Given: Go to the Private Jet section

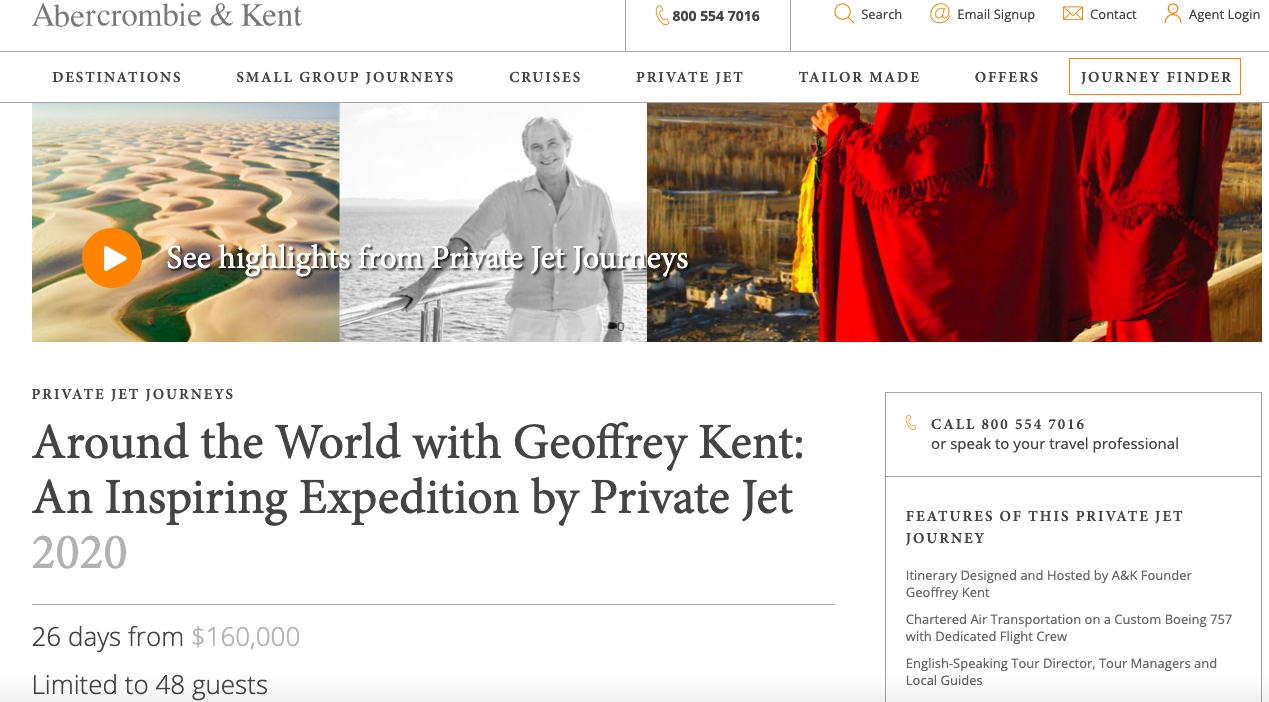Looking at the screenshot, I should coord(690,77).
